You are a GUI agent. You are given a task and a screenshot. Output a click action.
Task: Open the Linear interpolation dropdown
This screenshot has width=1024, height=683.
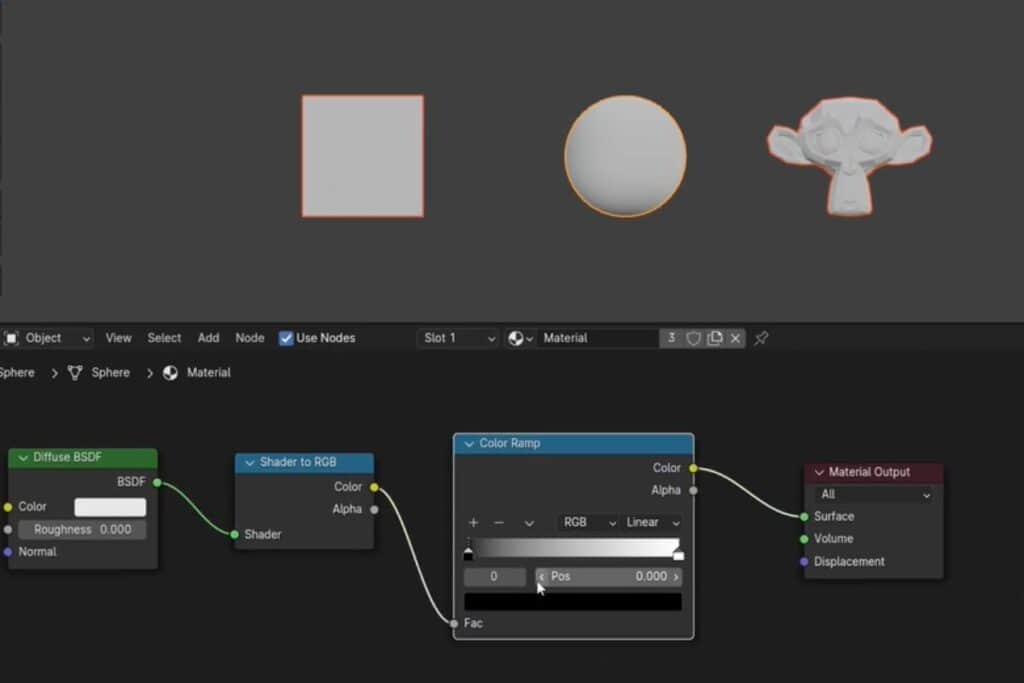click(x=652, y=523)
